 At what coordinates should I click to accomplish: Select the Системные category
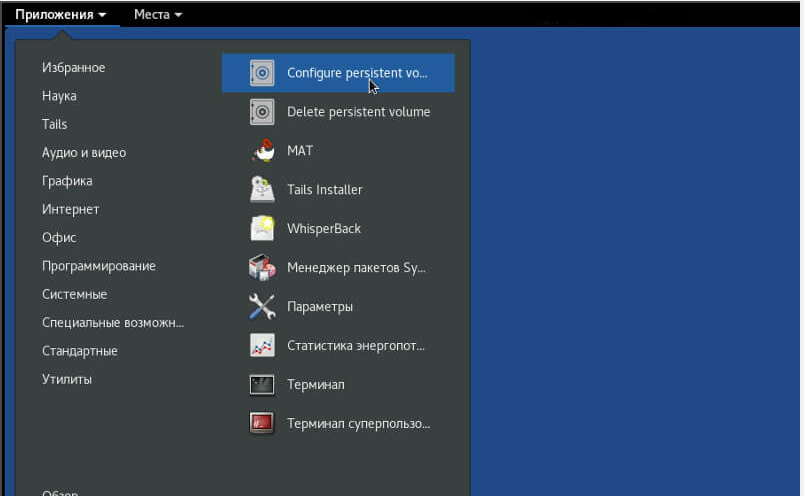(75, 294)
